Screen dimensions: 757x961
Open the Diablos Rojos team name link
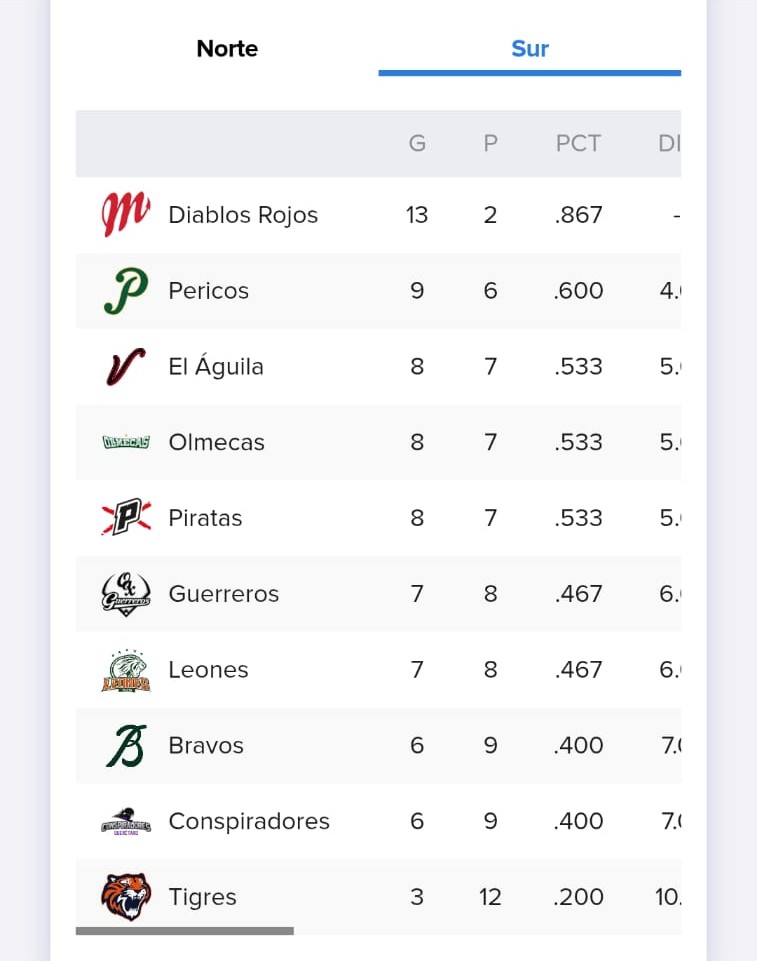243,215
